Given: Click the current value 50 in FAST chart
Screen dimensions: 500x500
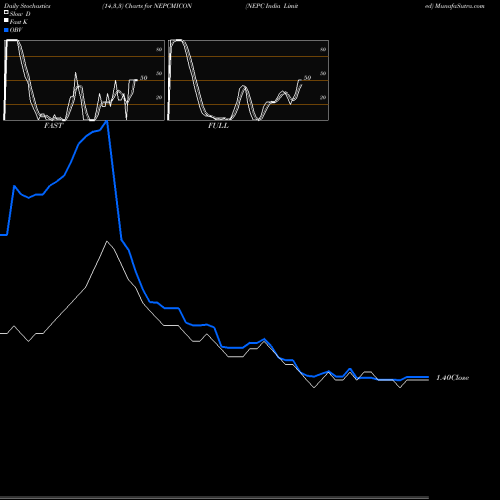Looking at the screenshot, I should coord(143,78).
